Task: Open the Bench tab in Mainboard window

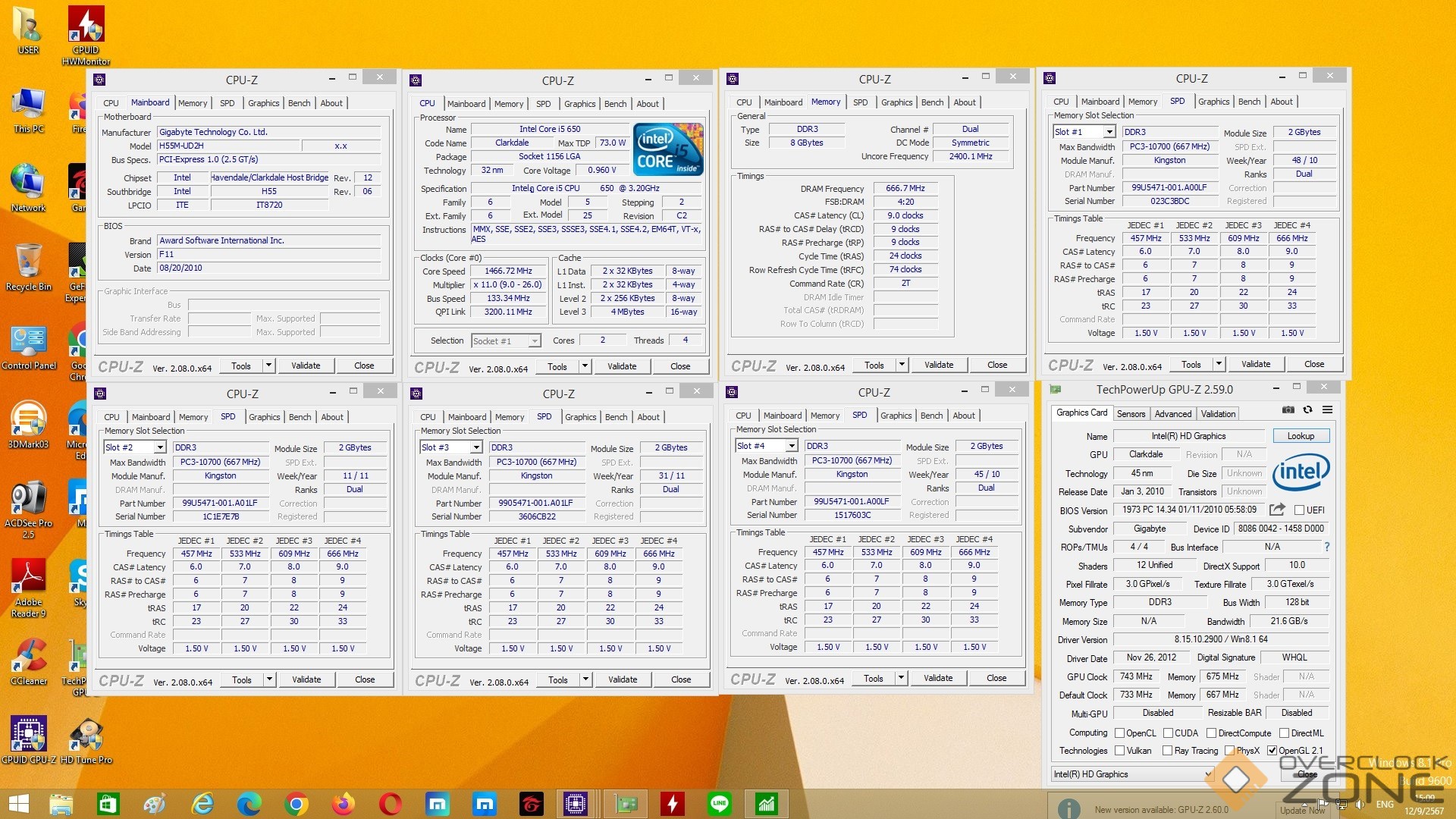Action: (x=299, y=103)
